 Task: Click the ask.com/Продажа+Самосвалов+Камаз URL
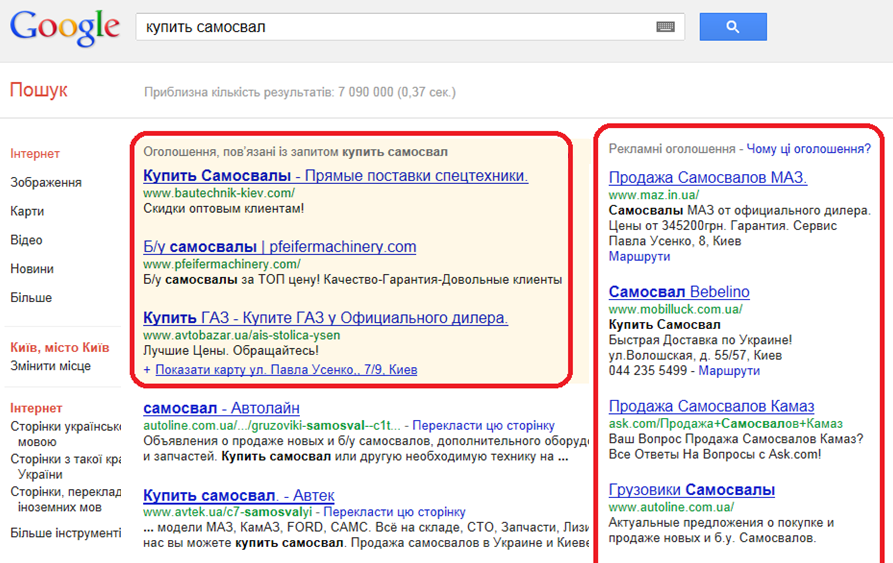(726, 424)
